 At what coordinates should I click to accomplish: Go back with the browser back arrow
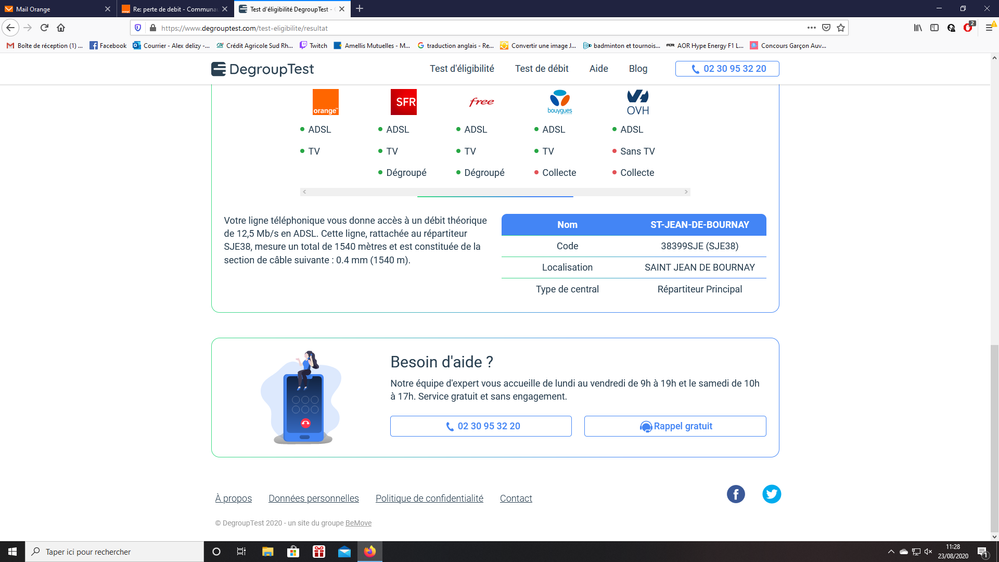coord(10,27)
